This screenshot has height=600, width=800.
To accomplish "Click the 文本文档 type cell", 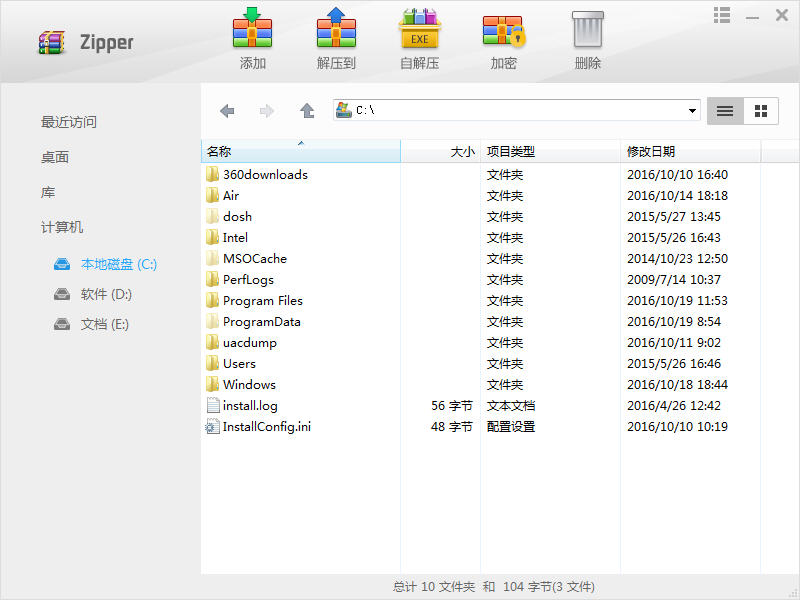I will 511,406.
